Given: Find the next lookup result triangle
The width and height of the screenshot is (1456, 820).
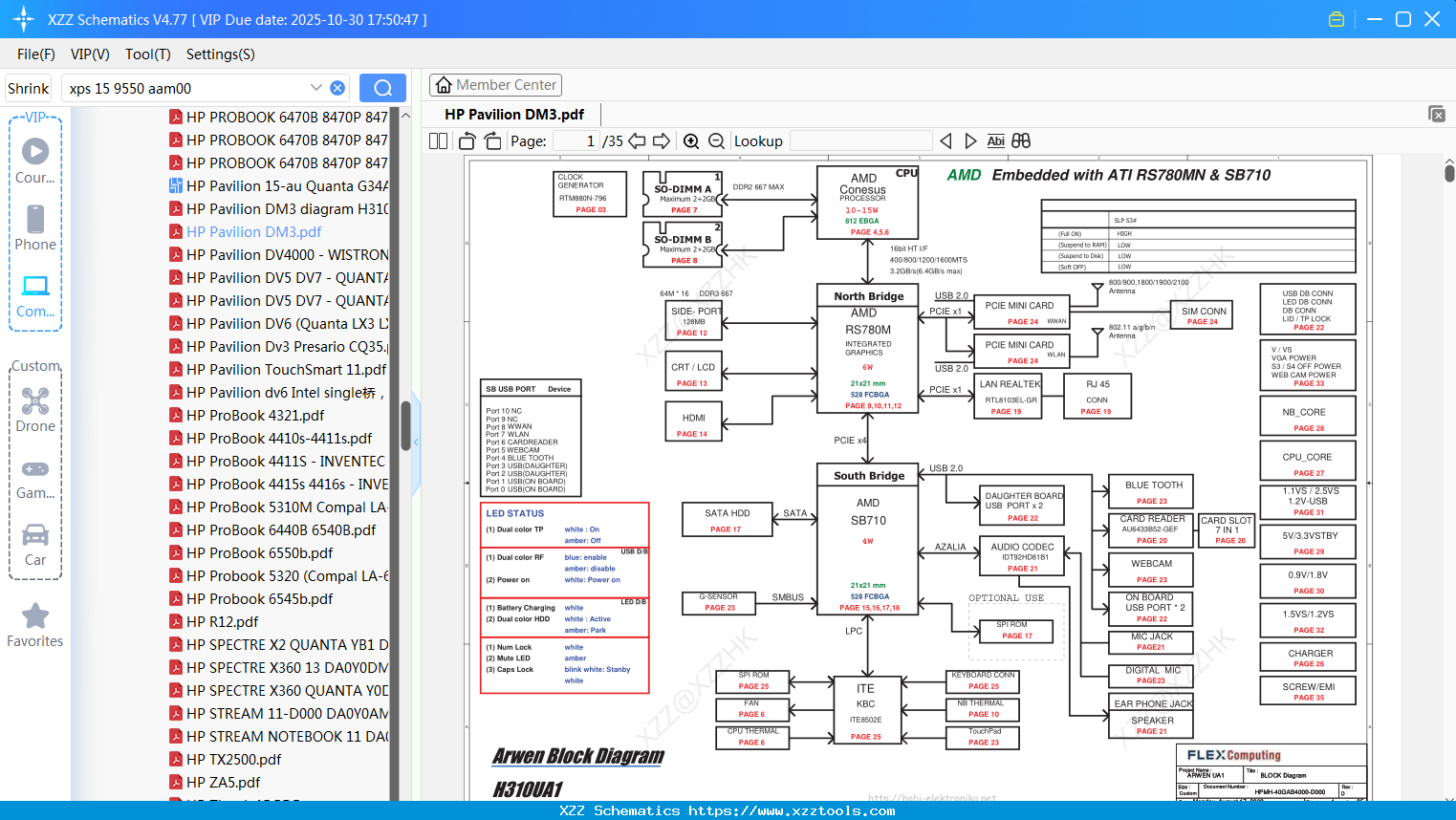Looking at the screenshot, I should 970,140.
